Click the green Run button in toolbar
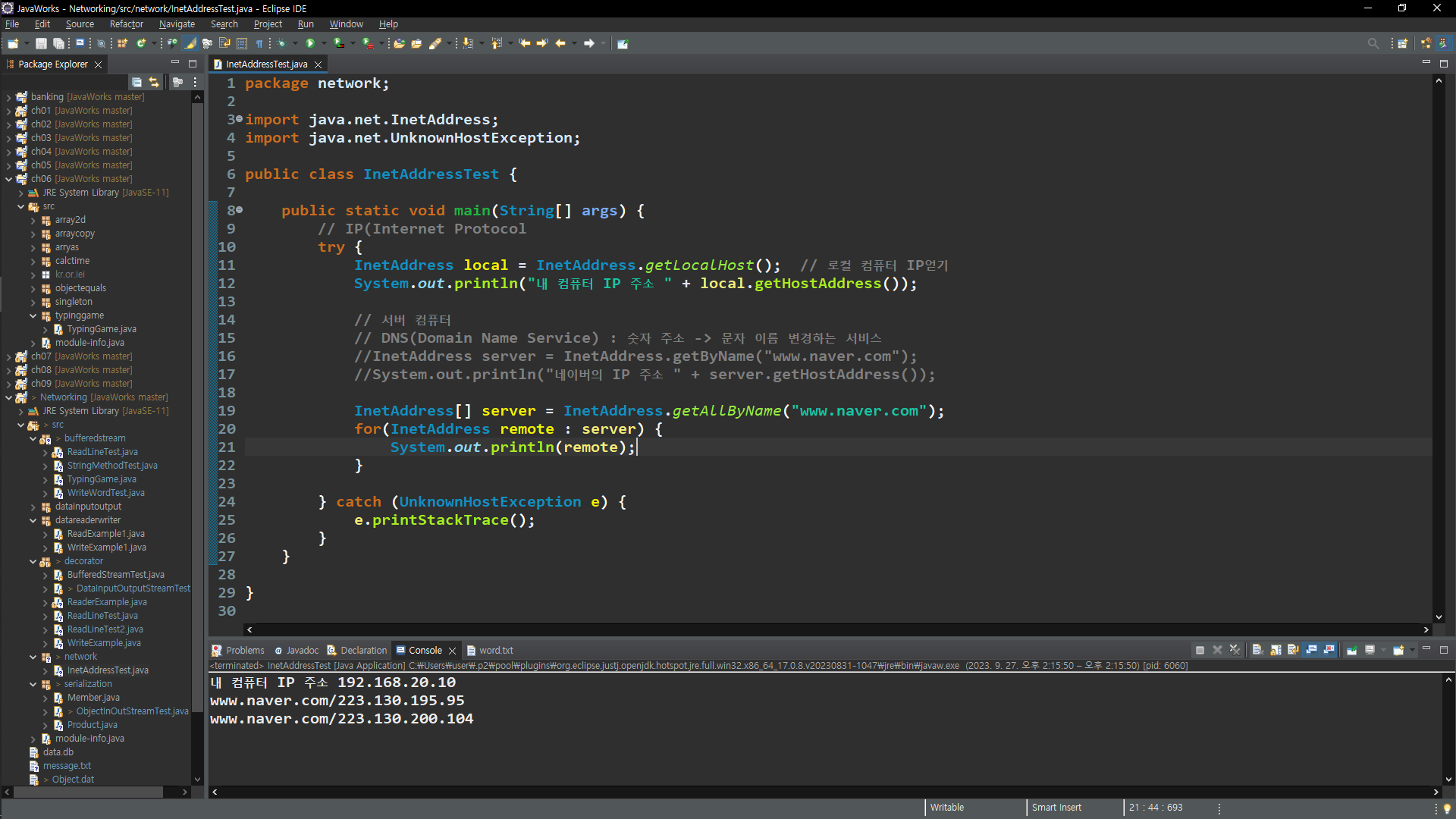Screen dimensions: 1456x819 coord(310,43)
